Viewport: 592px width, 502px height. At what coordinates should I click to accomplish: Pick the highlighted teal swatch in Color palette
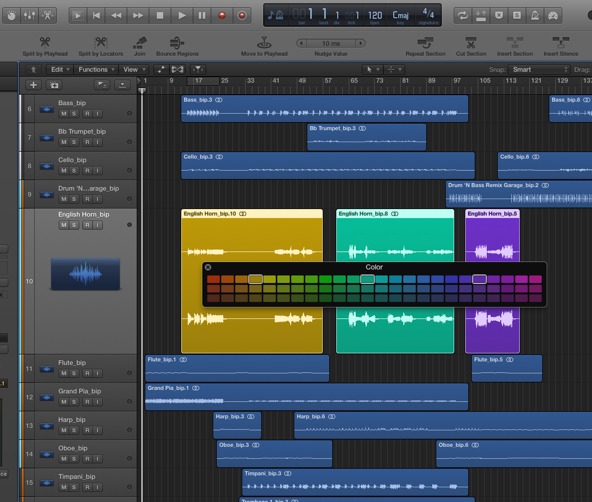pyautogui.click(x=367, y=279)
